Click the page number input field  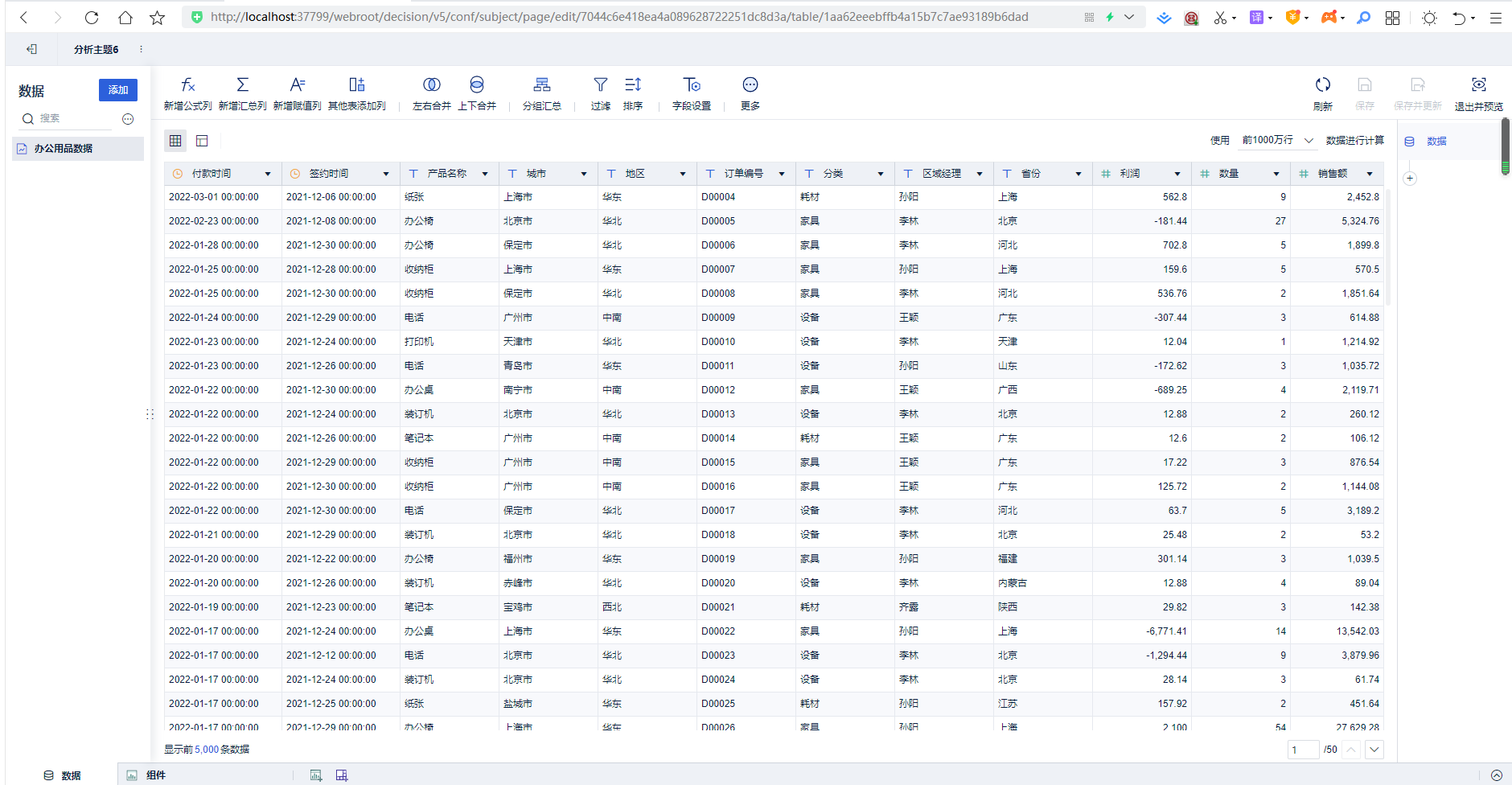coord(1303,750)
